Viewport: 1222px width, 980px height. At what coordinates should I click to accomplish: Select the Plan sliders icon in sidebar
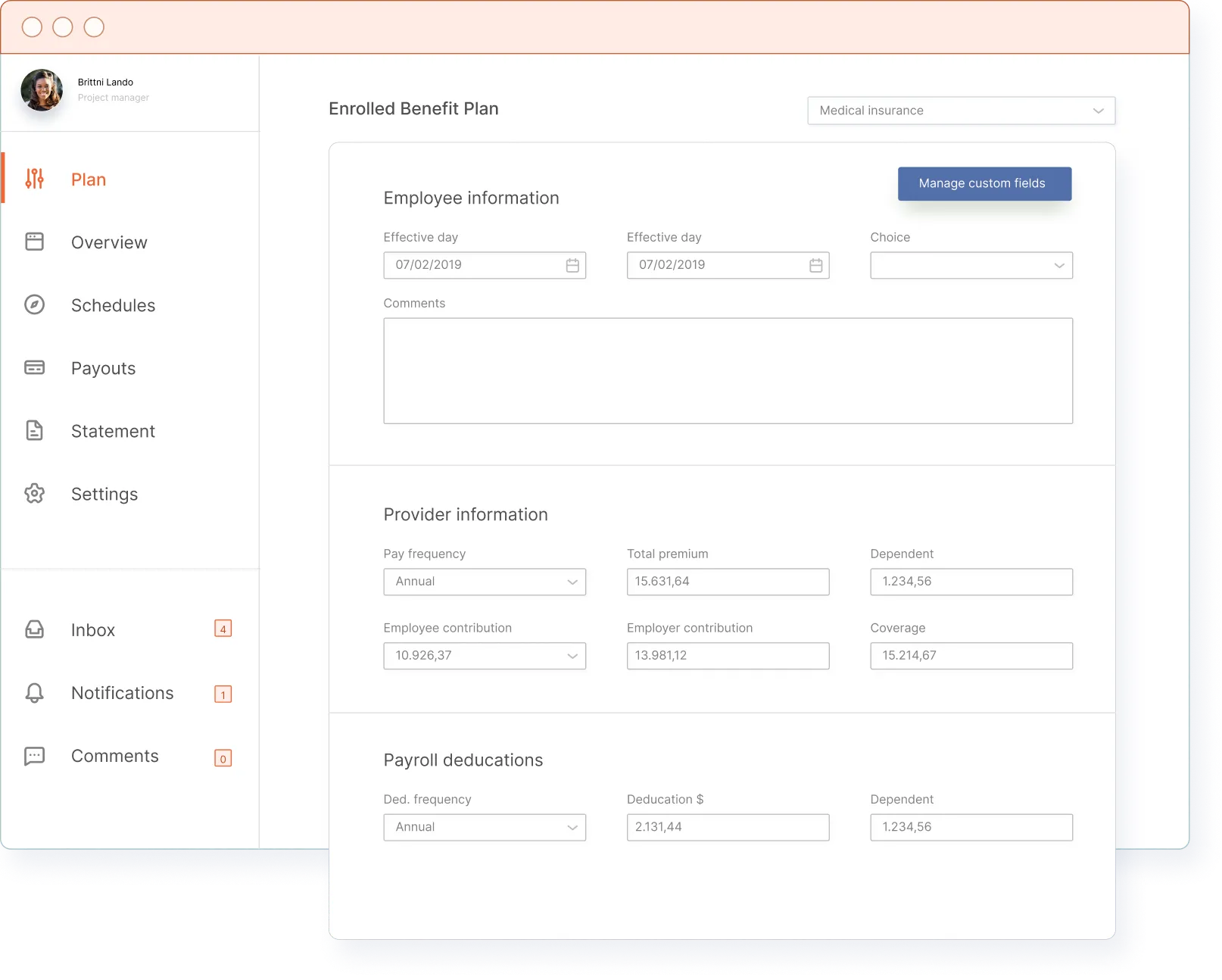click(34, 179)
